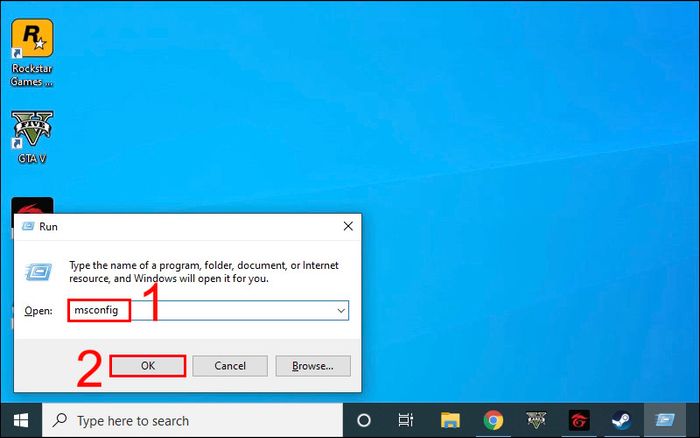Screen dimensions: 700x438
Task: Open Task View from the taskbar
Action: (406, 420)
